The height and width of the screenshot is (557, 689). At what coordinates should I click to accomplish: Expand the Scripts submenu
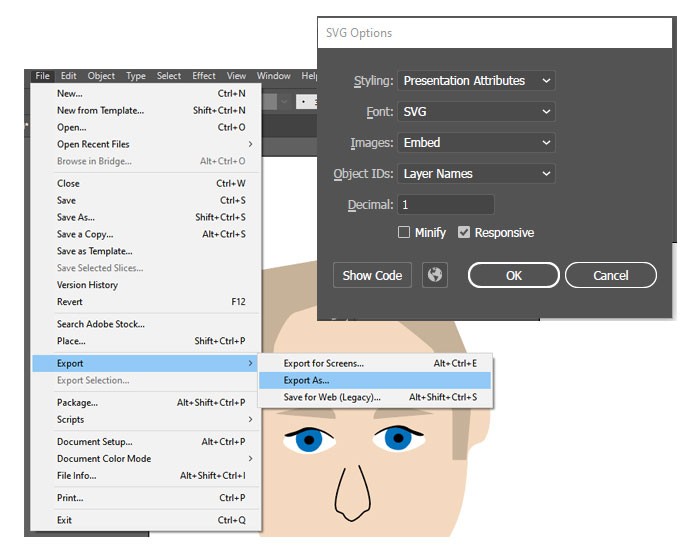[x=146, y=420]
